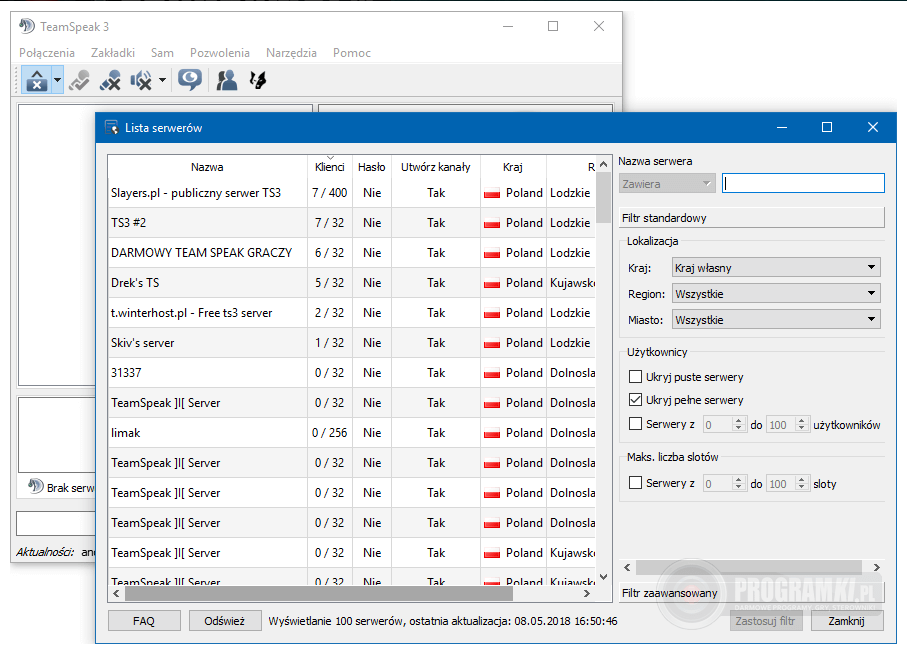The image size is (907, 653).
Task: Open the Zakładki menu
Action: point(113,53)
